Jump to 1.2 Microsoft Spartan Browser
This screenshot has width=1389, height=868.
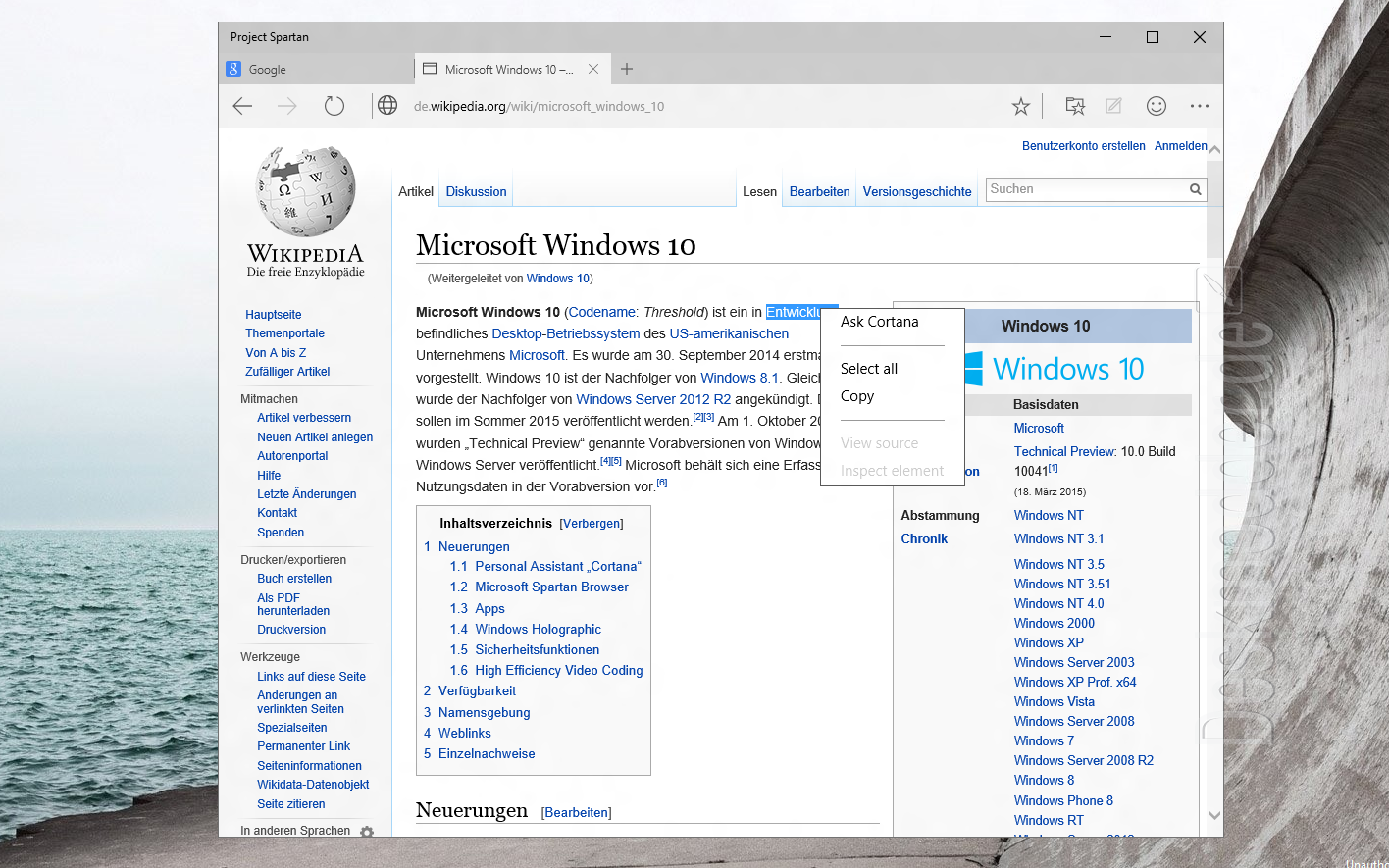coord(540,587)
